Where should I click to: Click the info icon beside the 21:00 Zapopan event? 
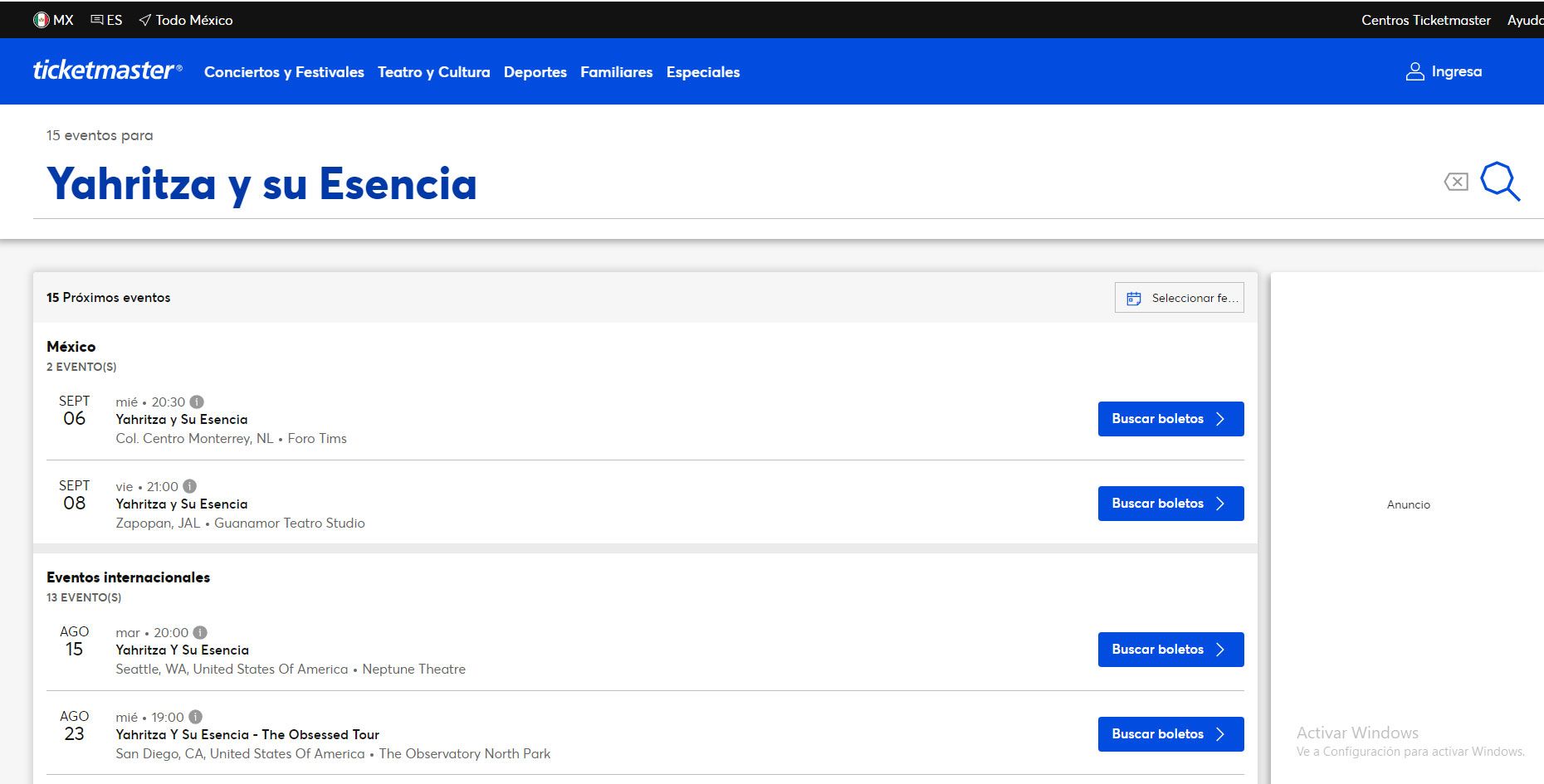coord(190,487)
